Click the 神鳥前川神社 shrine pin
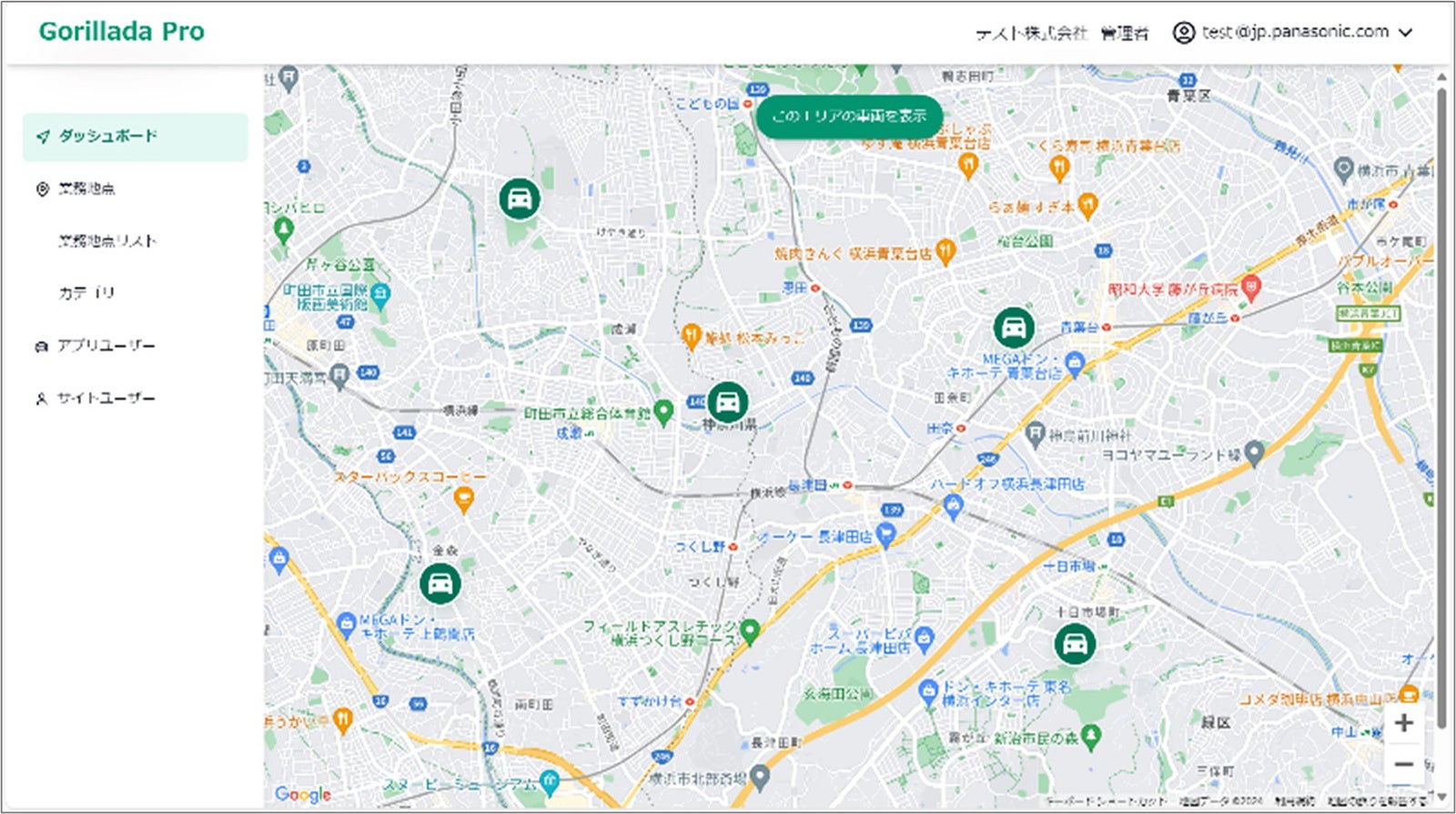The height and width of the screenshot is (814, 1456). click(1034, 433)
